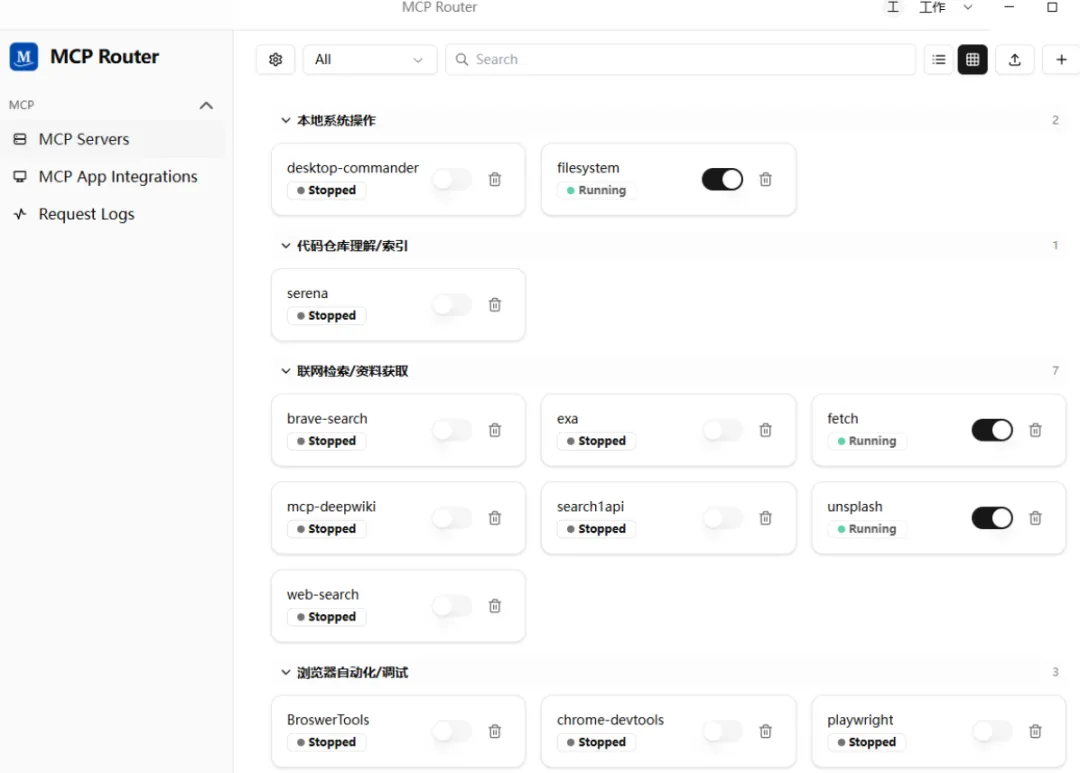Enable the web-search server toggle

(452, 606)
